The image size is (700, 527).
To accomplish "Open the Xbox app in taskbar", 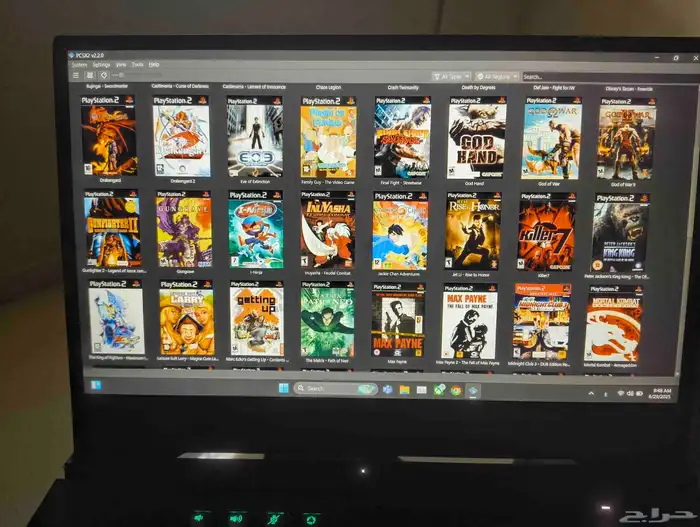I will pos(439,390).
